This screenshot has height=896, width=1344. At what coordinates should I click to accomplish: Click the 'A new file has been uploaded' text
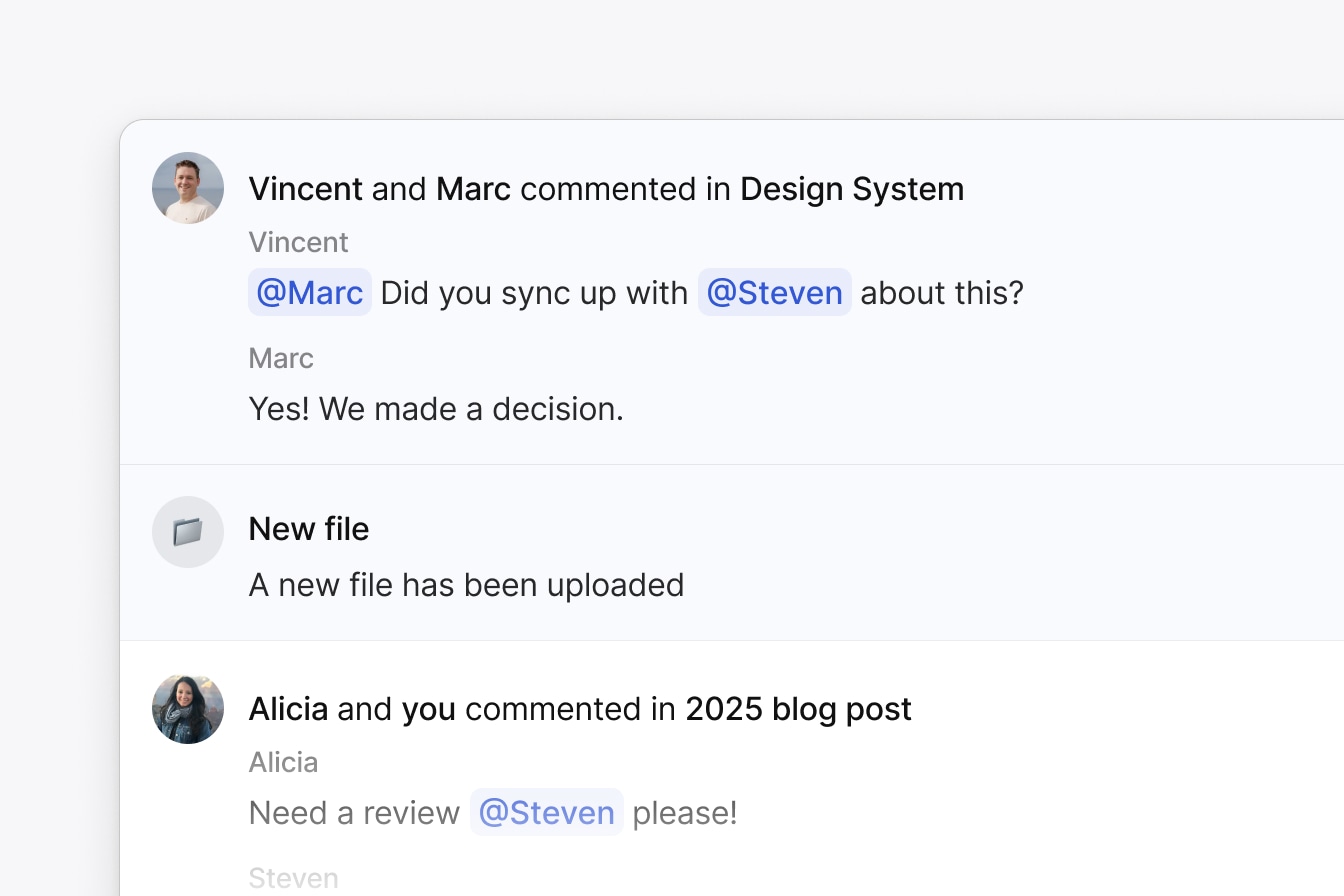(x=465, y=584)
